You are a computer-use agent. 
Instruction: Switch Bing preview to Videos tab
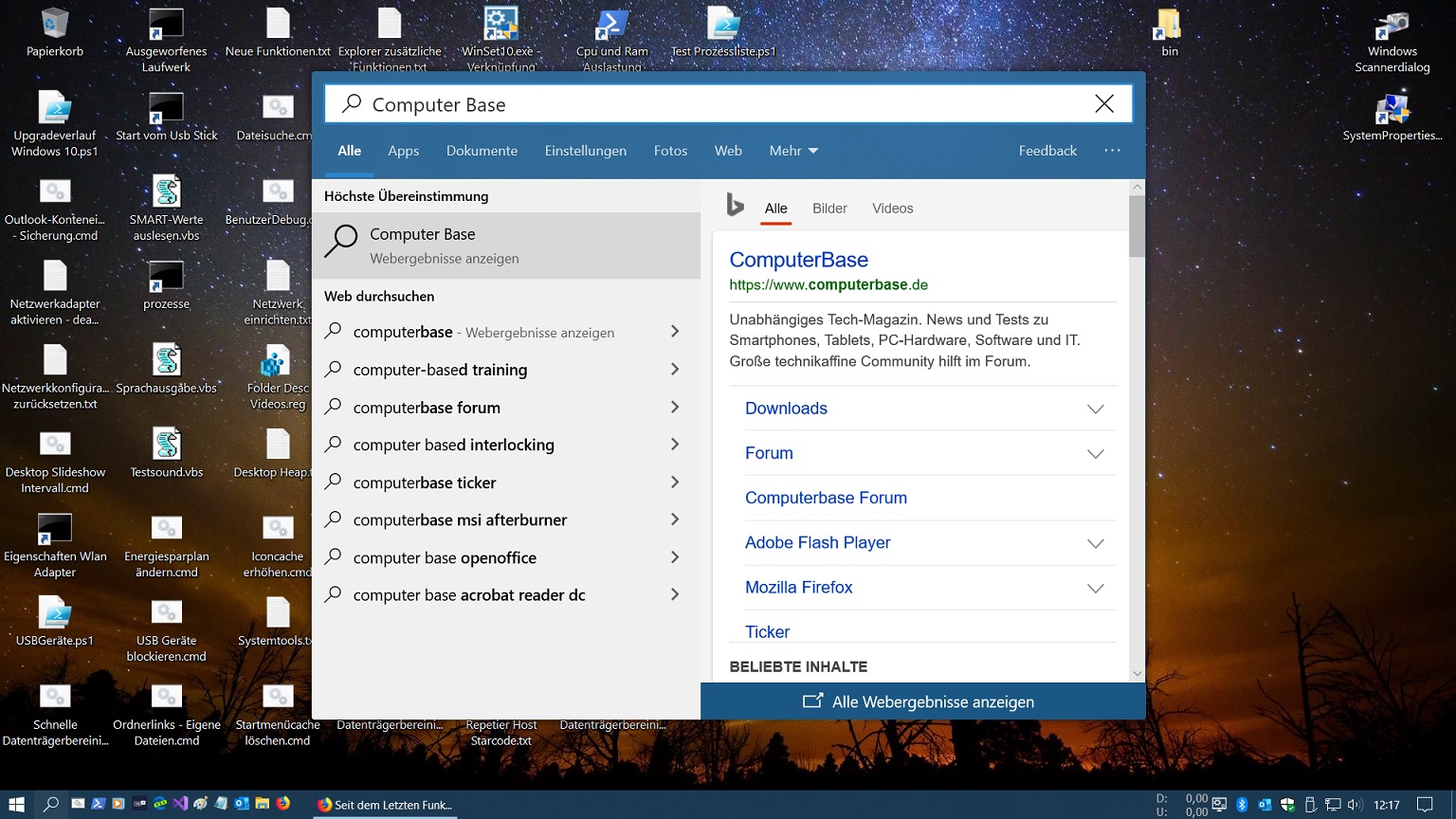892,209
